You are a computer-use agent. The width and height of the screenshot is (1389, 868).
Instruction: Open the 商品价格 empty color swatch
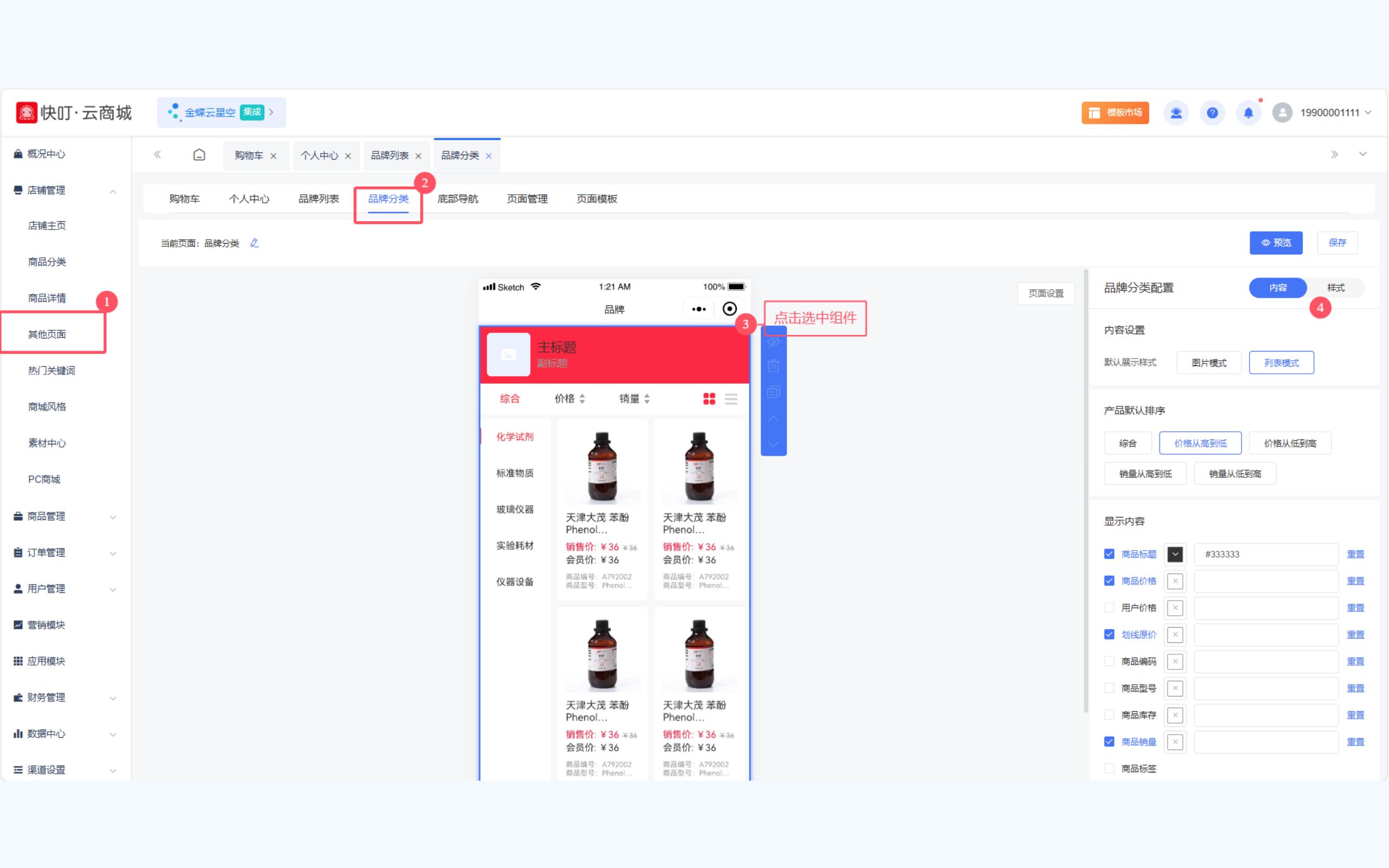click(1175, 581)
